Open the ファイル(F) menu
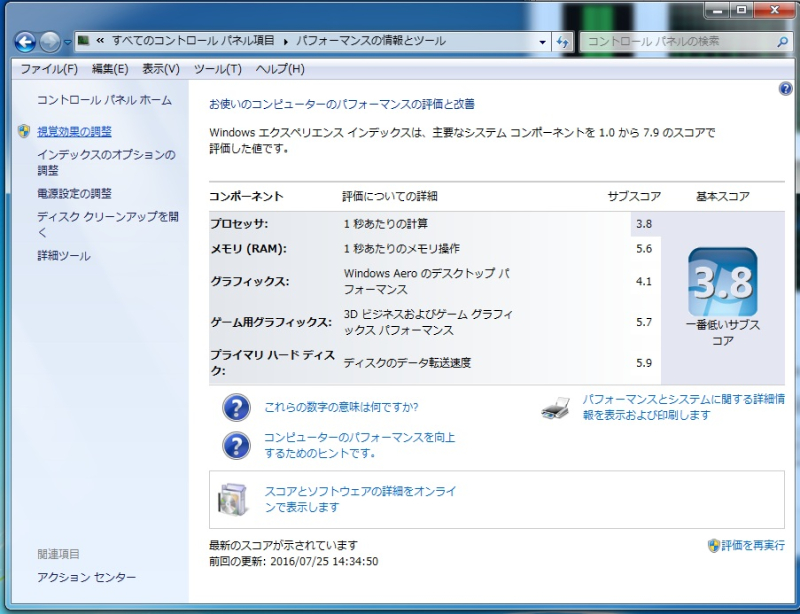The width and height of the screenshot is (800, 614). pyautogui.click(x=49, y=69)
